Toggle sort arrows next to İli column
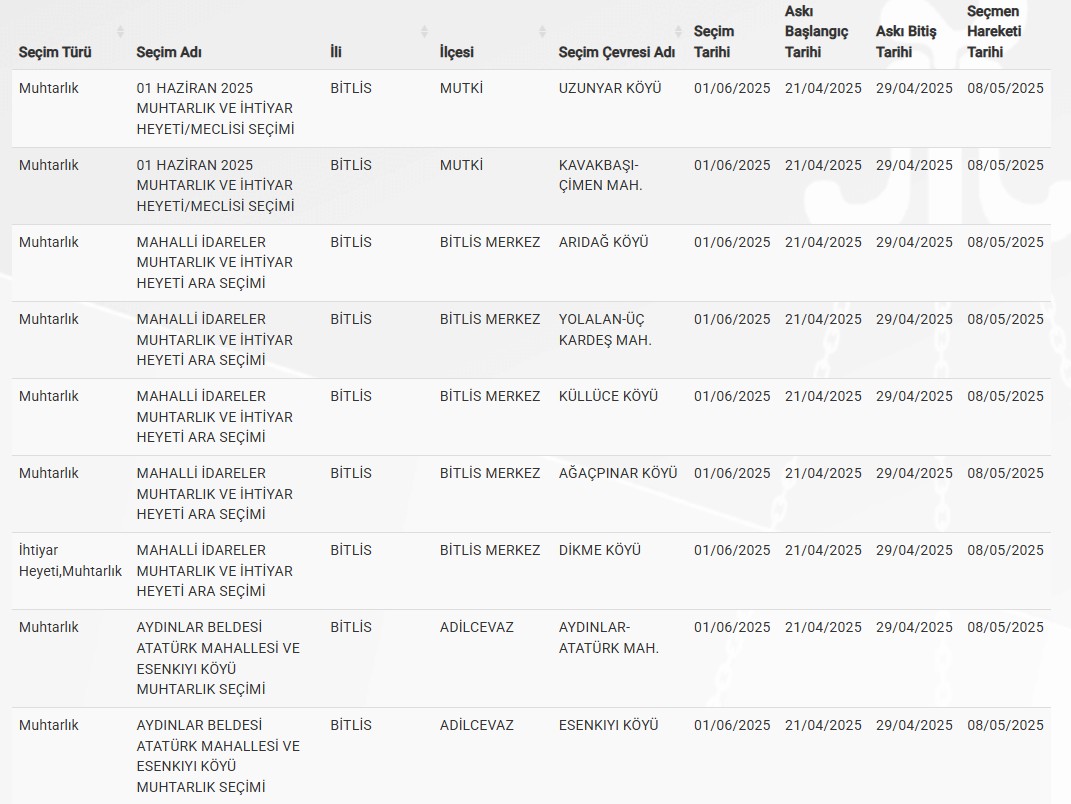 click(x=424, y=32)
